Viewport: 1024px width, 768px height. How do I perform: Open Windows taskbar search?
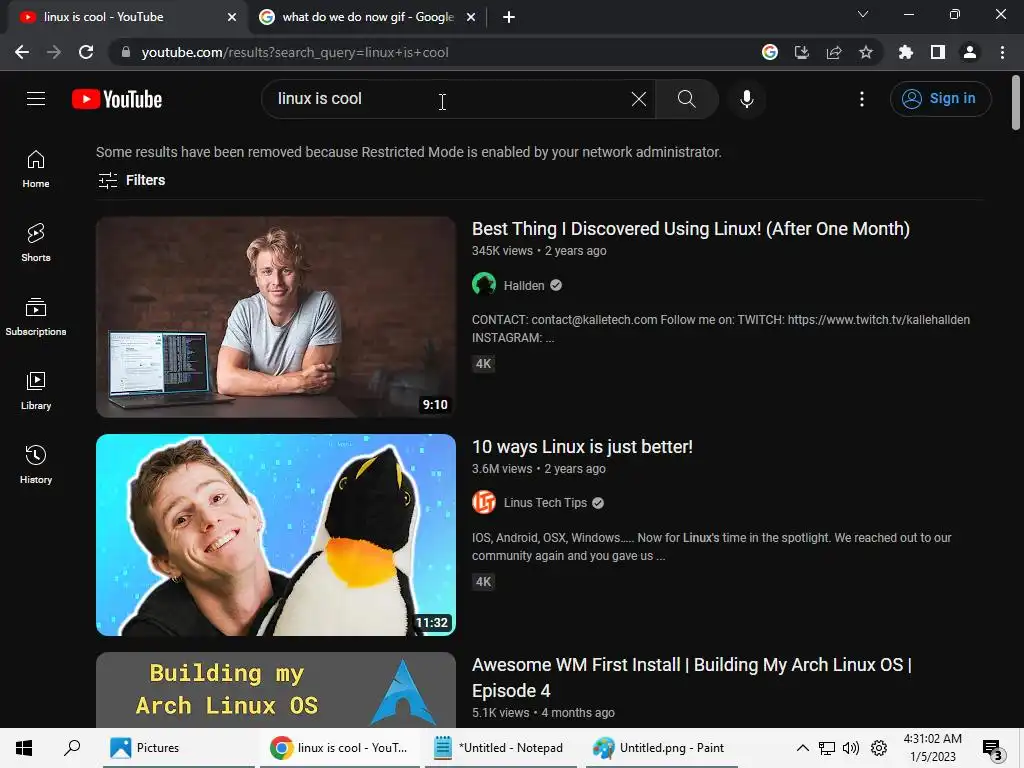point(72,748)
